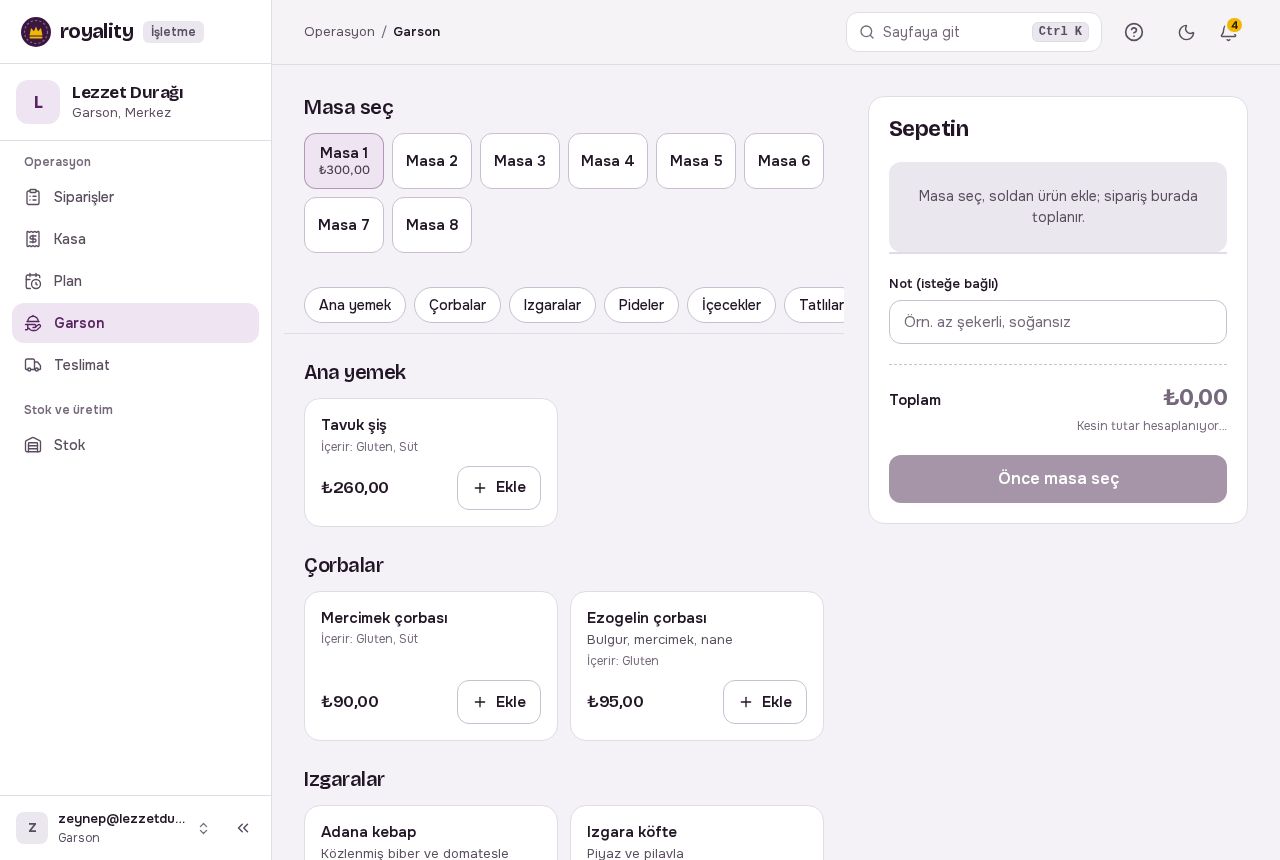Viewport: 1280px width, 860px height.
Task: Click the Garson waiter icon
Action: (x=33, y=323)
